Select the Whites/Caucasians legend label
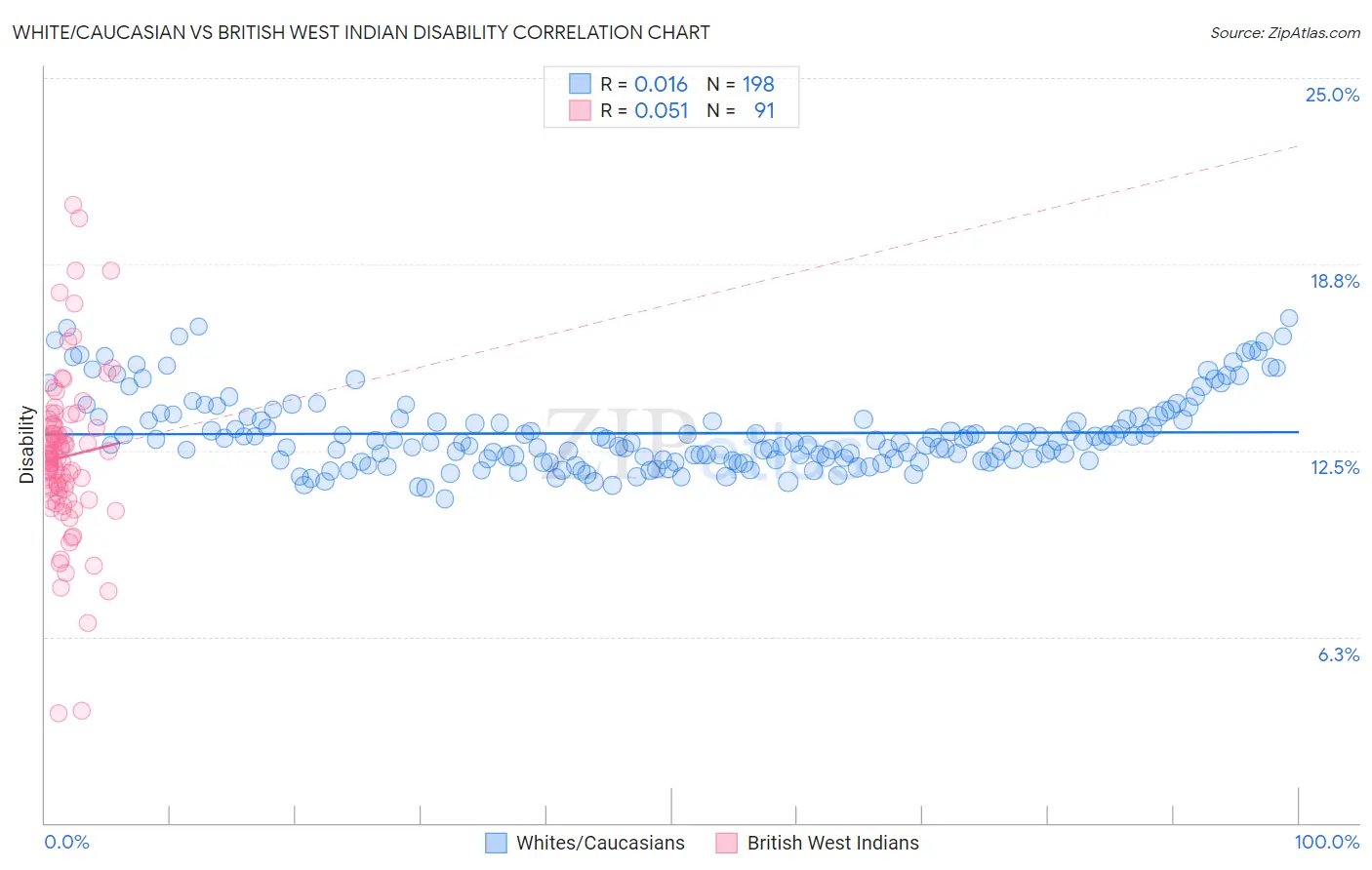The image size is (1372, 870). tap(600, 843)
